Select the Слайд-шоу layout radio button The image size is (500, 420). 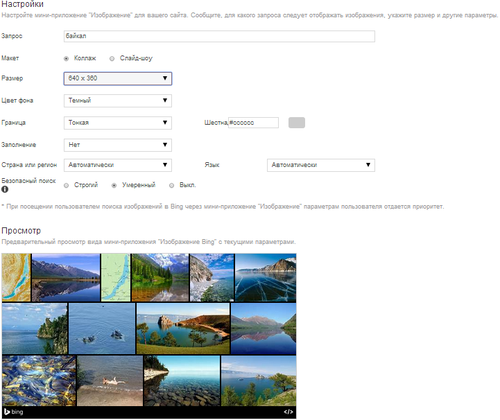[112, 59]
